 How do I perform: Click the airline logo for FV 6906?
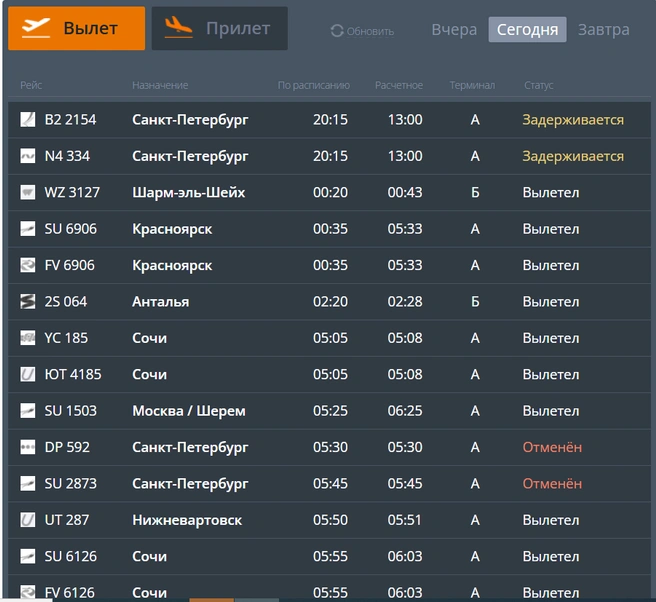28,265
